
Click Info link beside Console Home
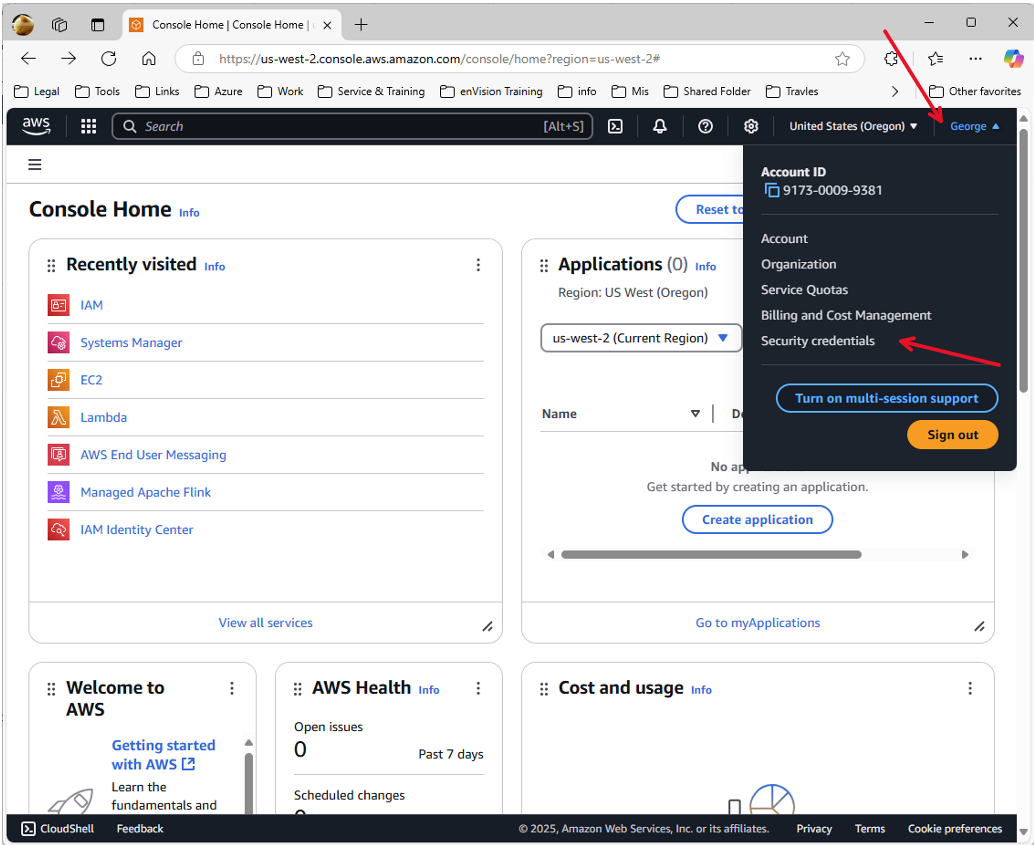point(189,212)
